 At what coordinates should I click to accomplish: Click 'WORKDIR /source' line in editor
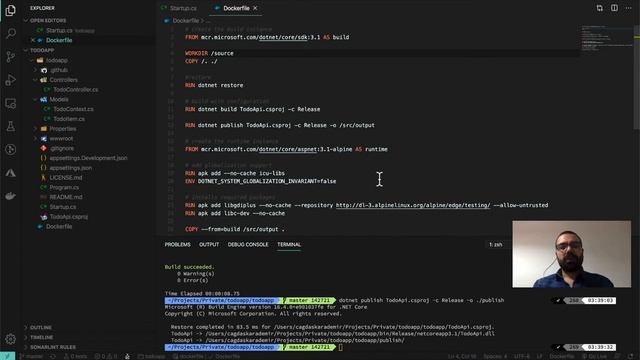point(209,53)
